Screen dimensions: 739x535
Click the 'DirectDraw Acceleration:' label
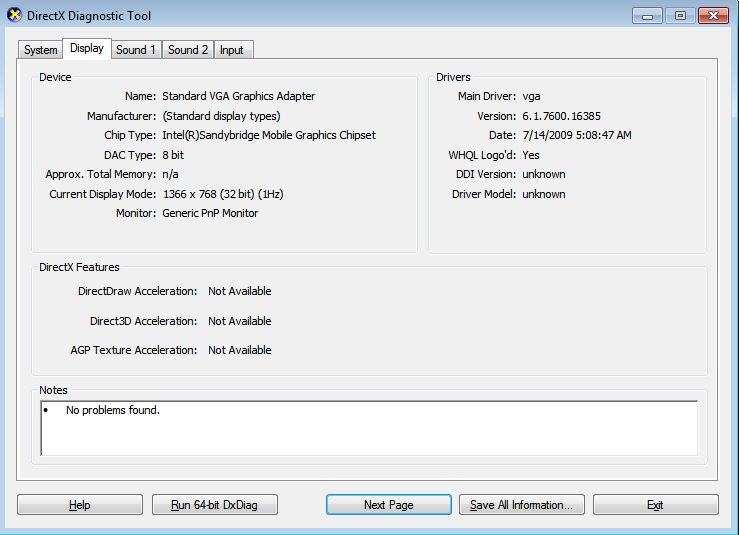point(138,291)
